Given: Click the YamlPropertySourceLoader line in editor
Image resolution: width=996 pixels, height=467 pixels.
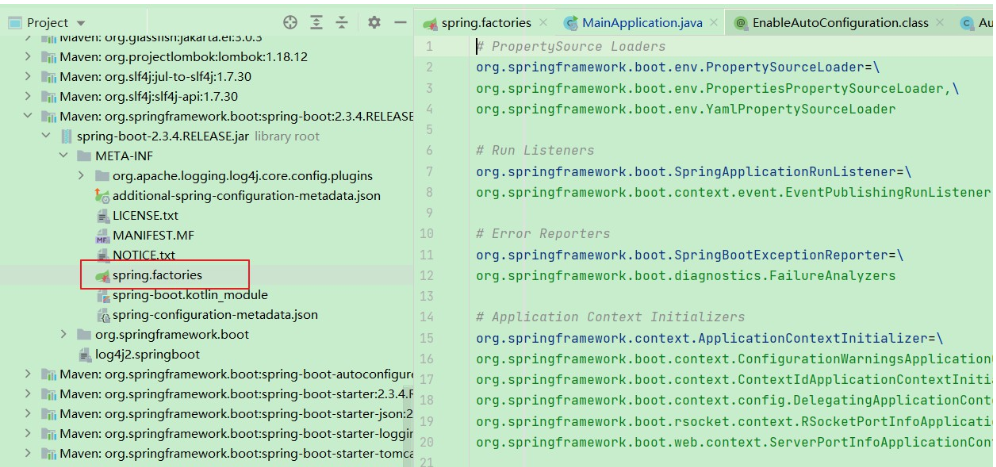Looking at the screenshot, I should pos(686,109).
